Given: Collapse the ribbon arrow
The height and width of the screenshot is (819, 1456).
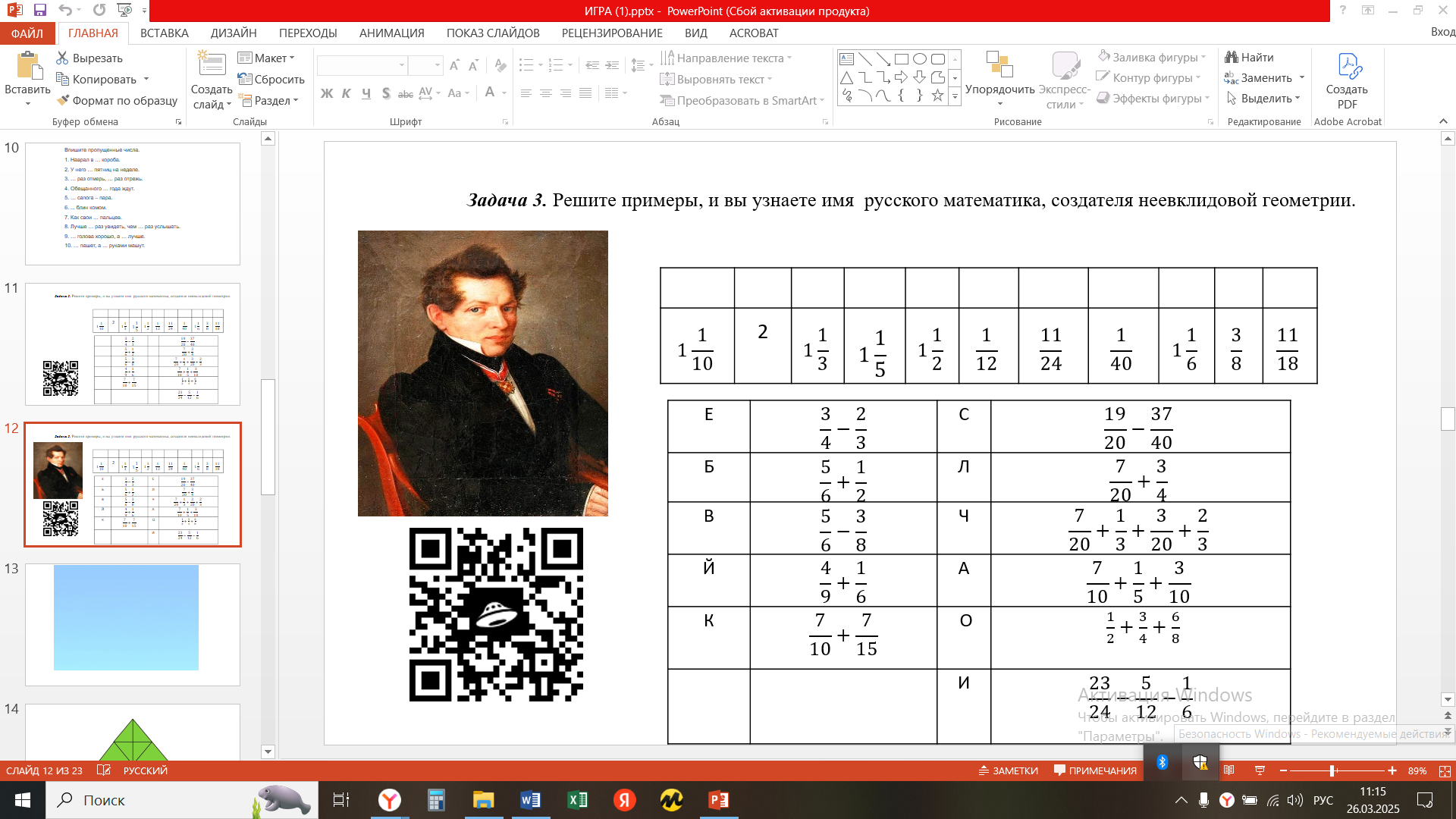Looking at the screenshot, I should [x=1443, y=121].
